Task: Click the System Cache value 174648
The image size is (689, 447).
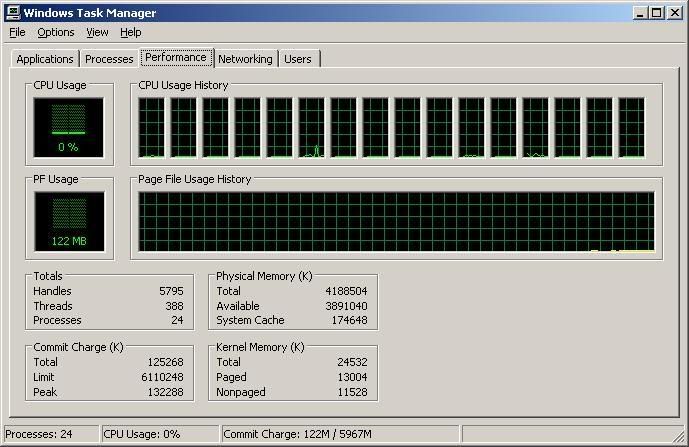Action: pyautogui.click(x=349, y=320)
